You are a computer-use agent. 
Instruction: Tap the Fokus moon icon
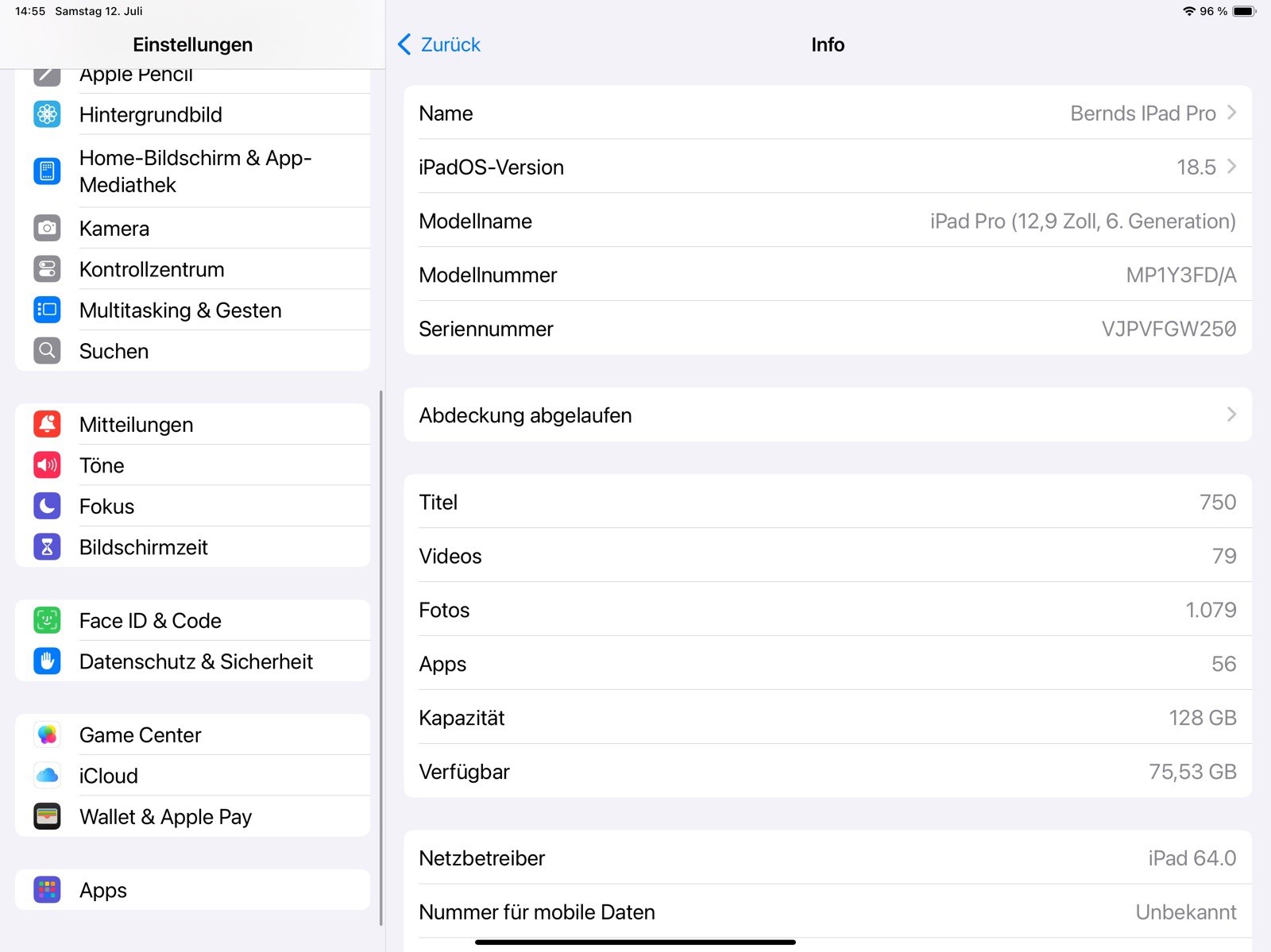[x=47, y=506]
